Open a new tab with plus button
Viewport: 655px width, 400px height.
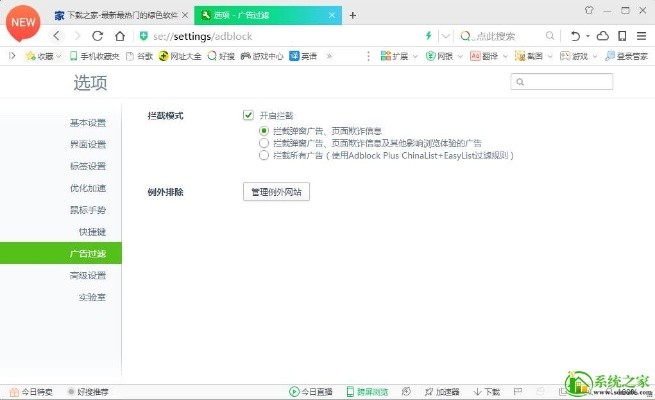[x=352, y=15]
